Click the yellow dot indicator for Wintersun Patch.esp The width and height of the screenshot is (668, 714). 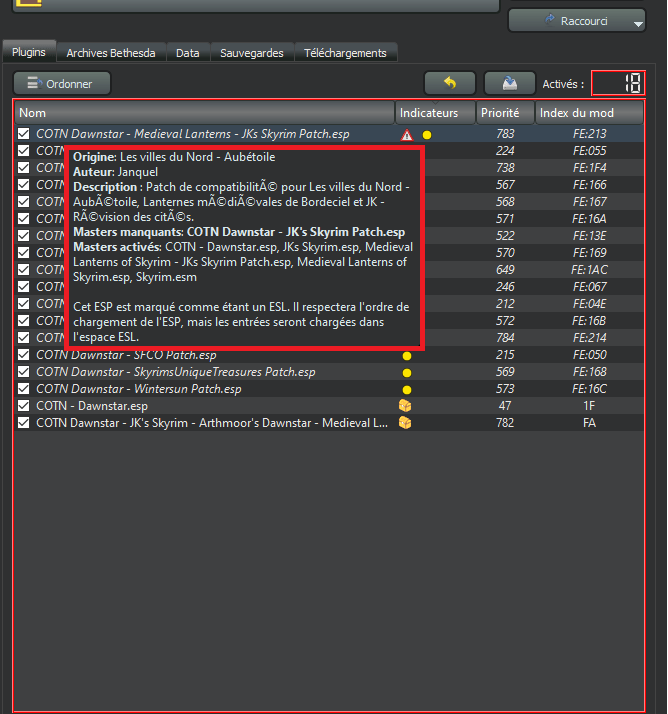(407, 390)
